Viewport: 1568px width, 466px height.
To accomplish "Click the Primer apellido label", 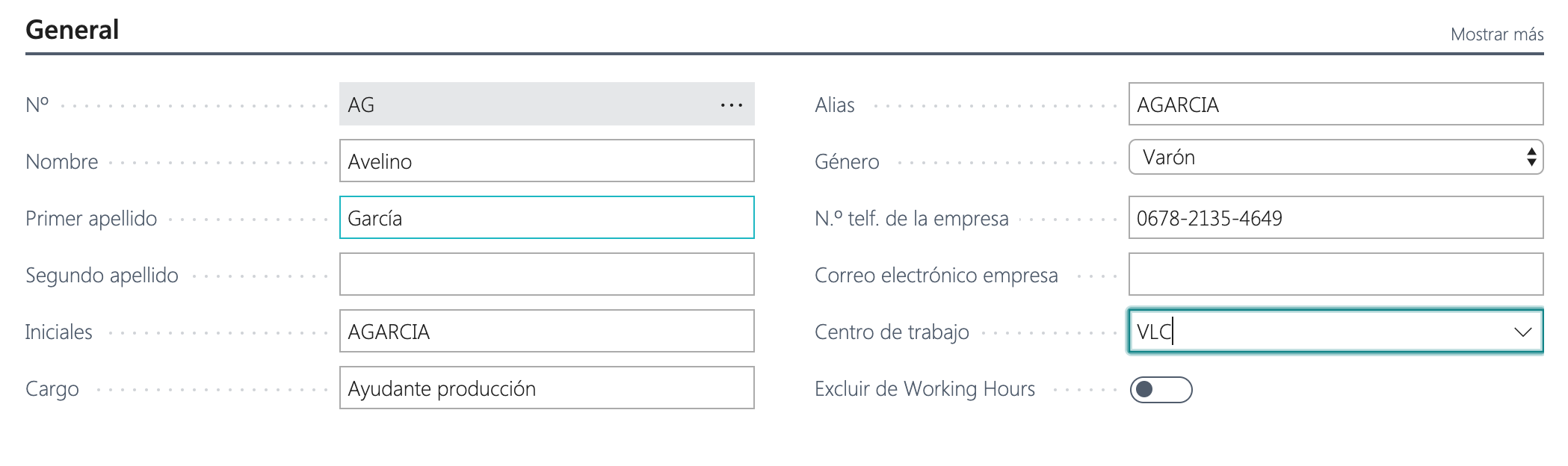I will tap(91, 219).
